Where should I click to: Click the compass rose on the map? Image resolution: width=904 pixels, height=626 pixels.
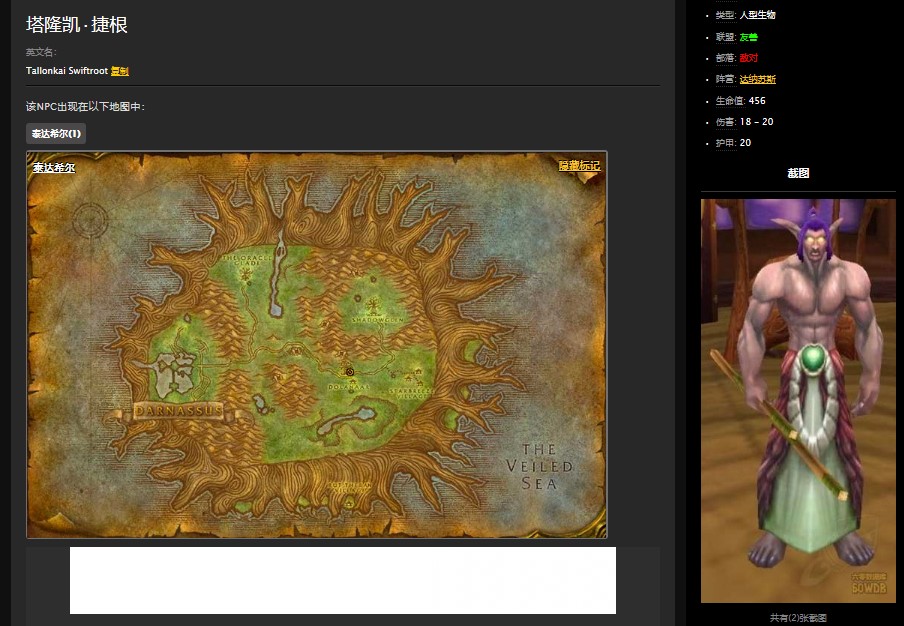pos(91,218)
